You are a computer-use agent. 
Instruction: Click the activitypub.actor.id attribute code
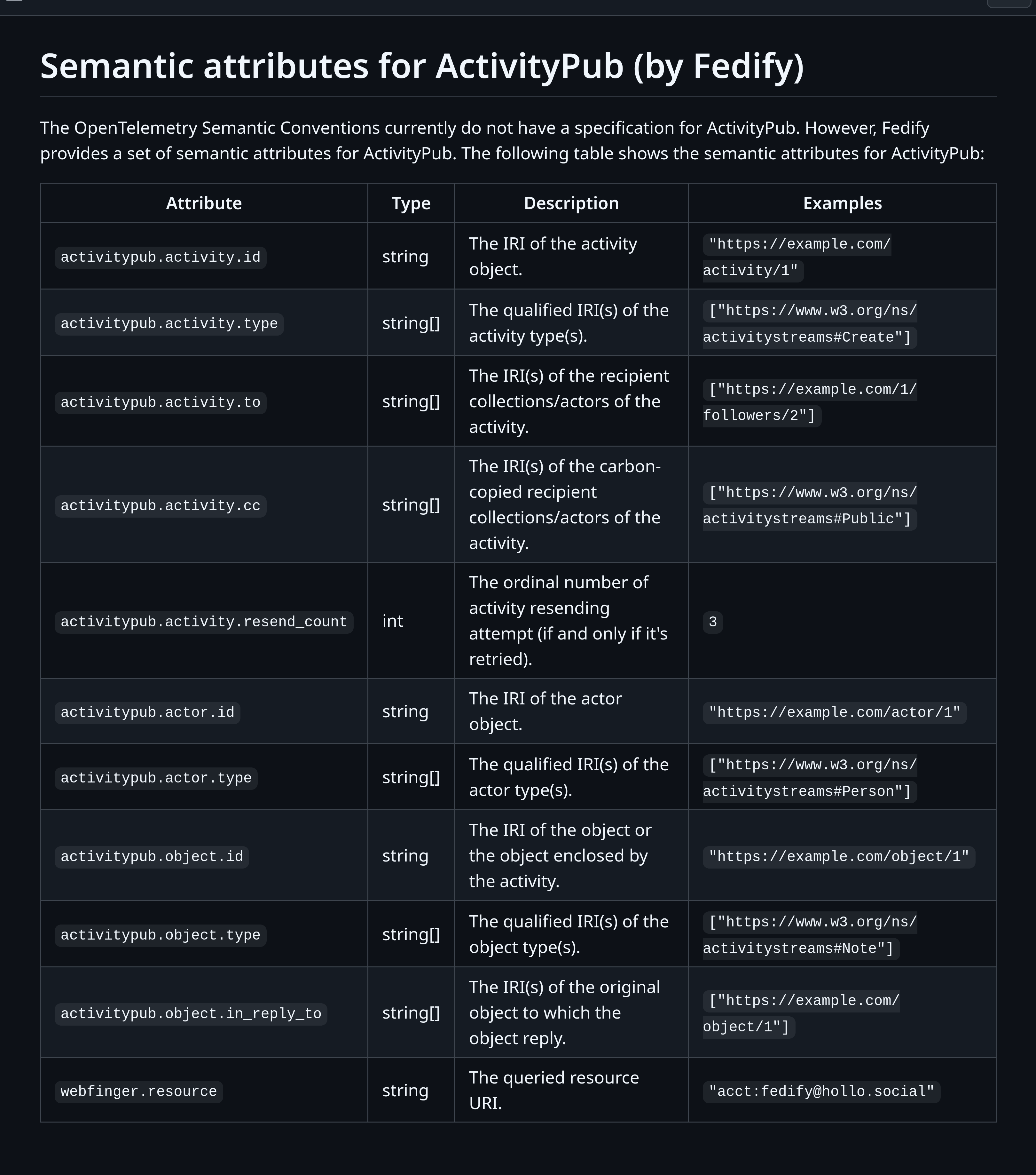tap(147, 713)
